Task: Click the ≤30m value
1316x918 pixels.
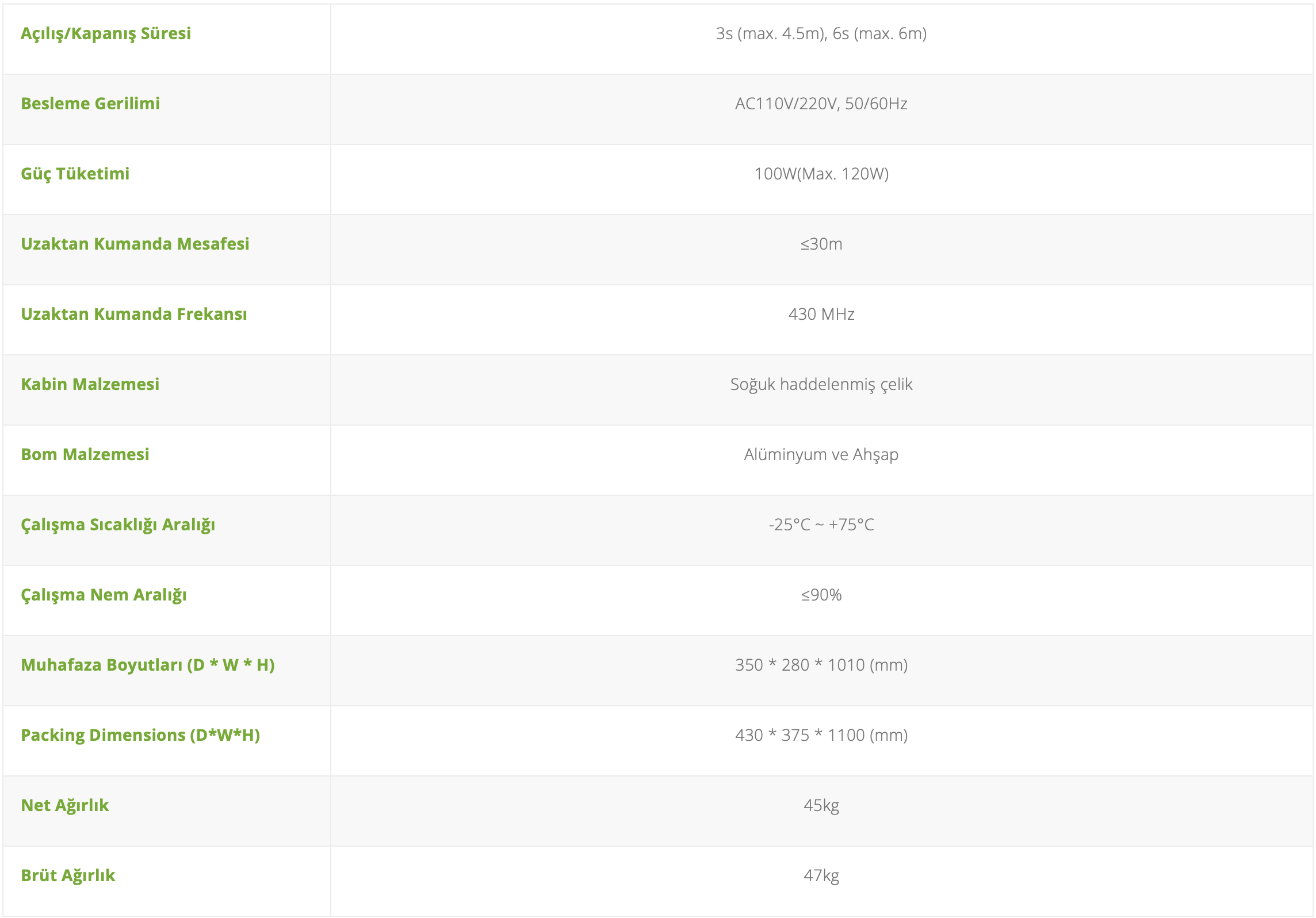Action: click(821, 244)
